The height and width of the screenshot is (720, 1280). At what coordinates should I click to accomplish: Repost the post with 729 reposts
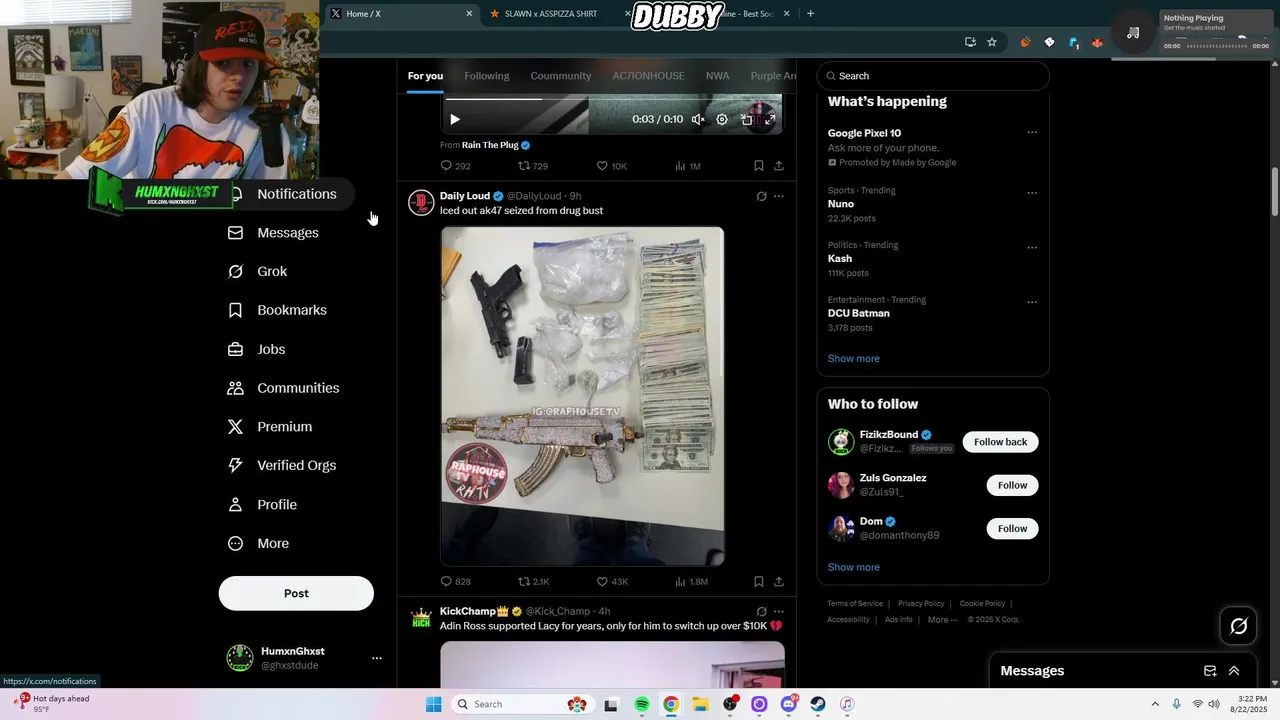(533, 166)
